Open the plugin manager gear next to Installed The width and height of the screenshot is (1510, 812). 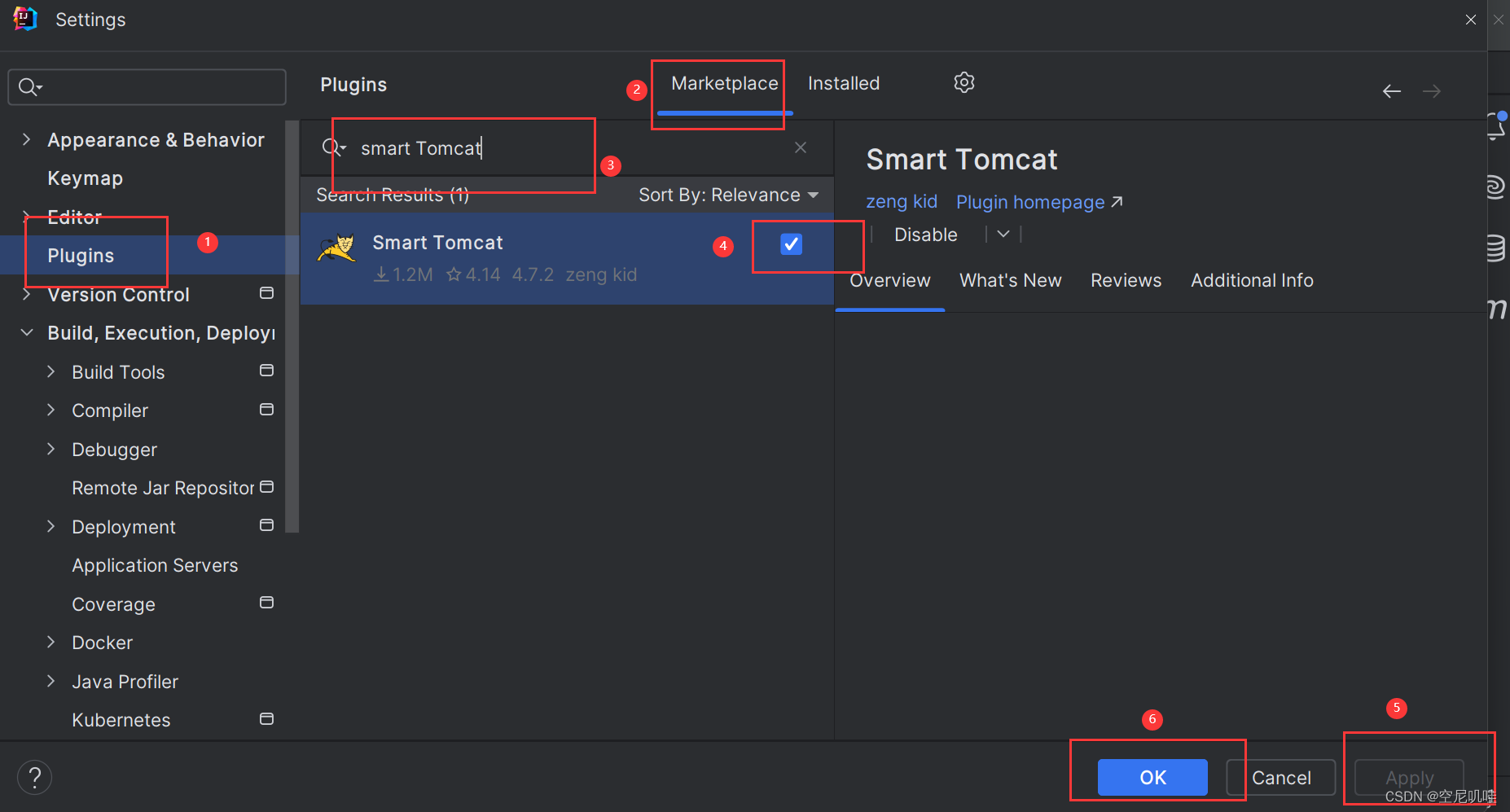pos(964,82)
